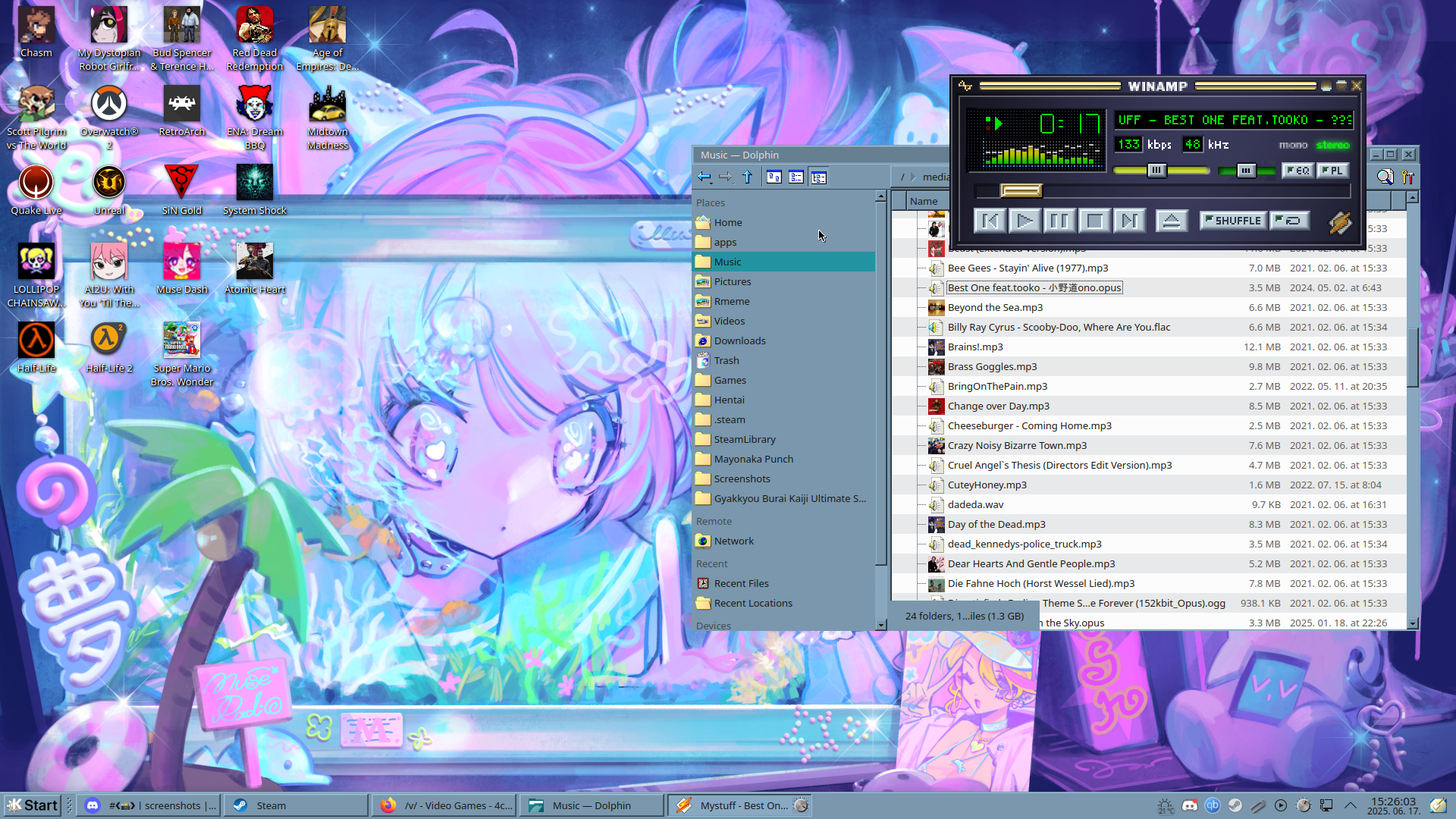Open Dolphin configure tools icon
Image resolution: width=1456 pixels, height=819 pixels.
pos(1407,177)
